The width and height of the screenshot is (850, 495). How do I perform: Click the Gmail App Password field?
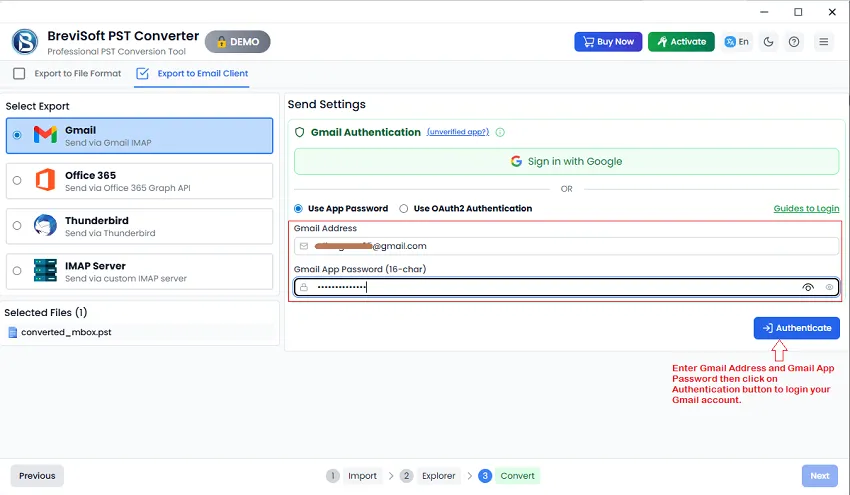click(x=566, y=287)
